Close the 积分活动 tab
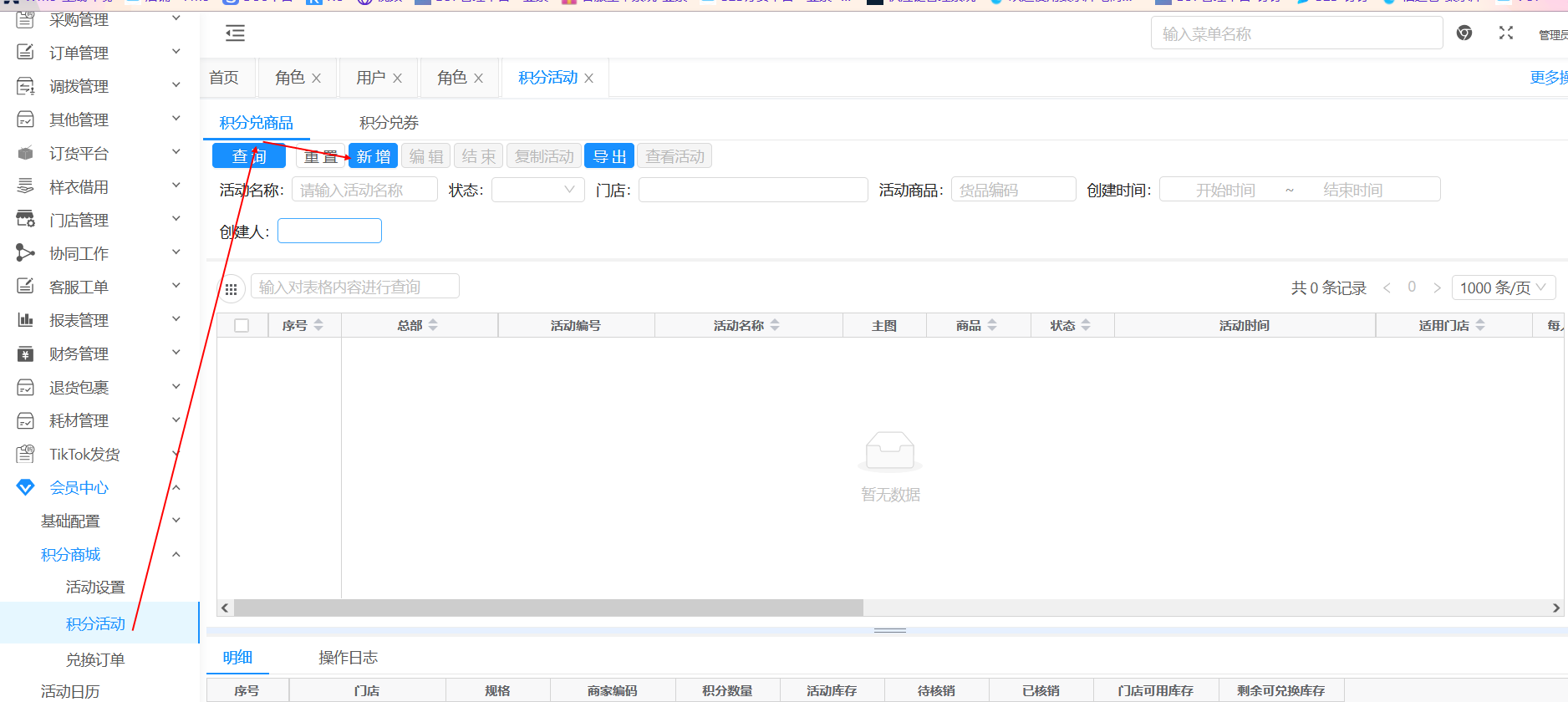1568x702 pixels. point(589,79)
